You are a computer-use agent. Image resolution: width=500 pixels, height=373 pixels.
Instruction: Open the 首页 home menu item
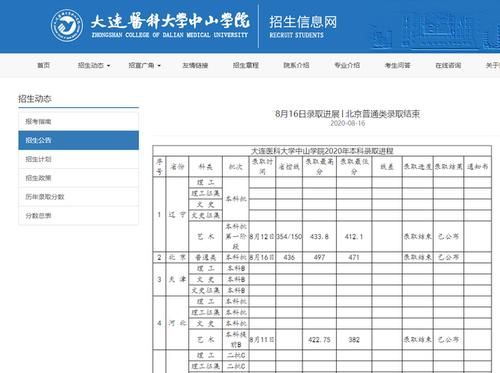[x=43, y=65]
